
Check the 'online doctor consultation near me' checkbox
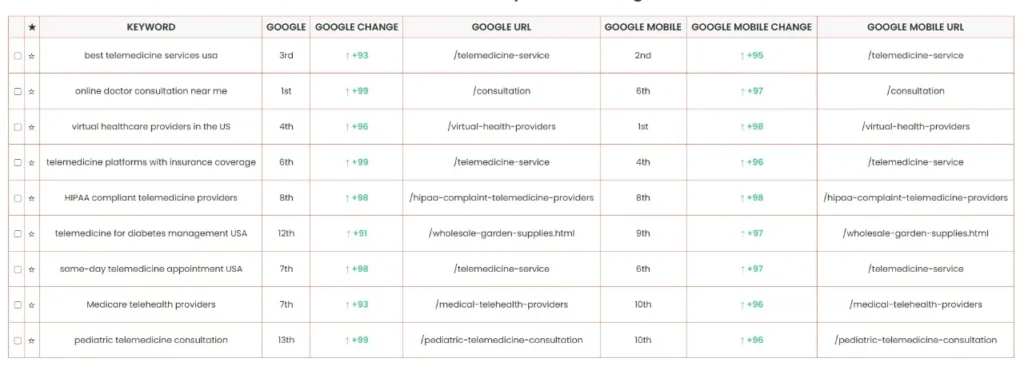(18, 91)
